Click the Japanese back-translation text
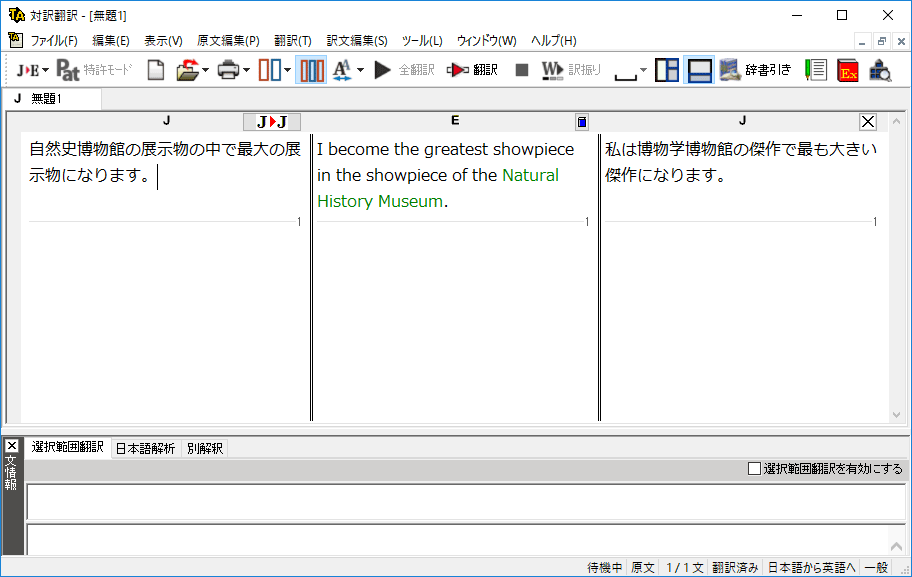Image resolution: width=912 pixels, height=577 pixels. (740, 162)
